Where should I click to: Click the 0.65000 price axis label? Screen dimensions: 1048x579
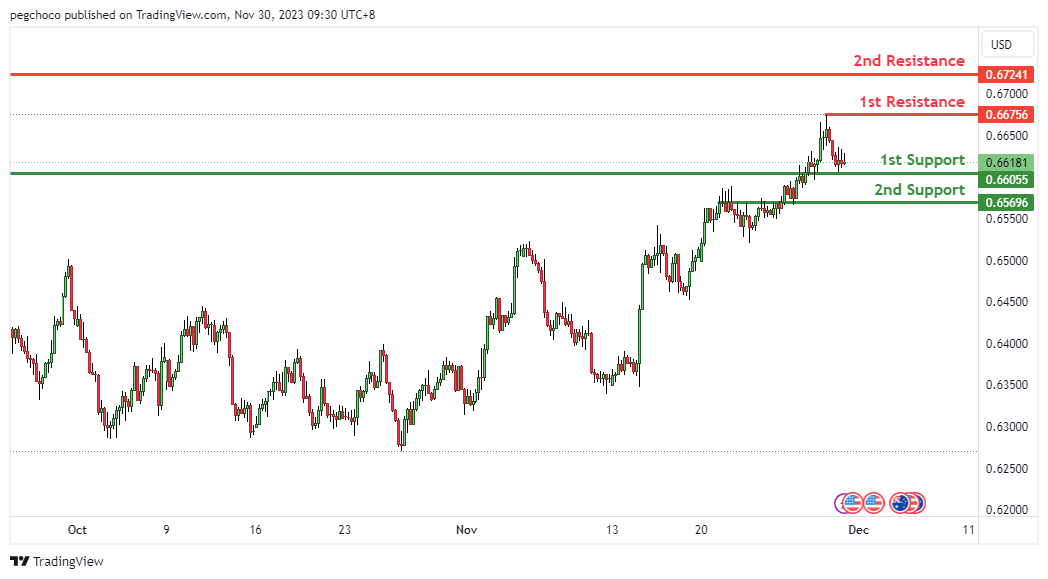coord(1006,261)
